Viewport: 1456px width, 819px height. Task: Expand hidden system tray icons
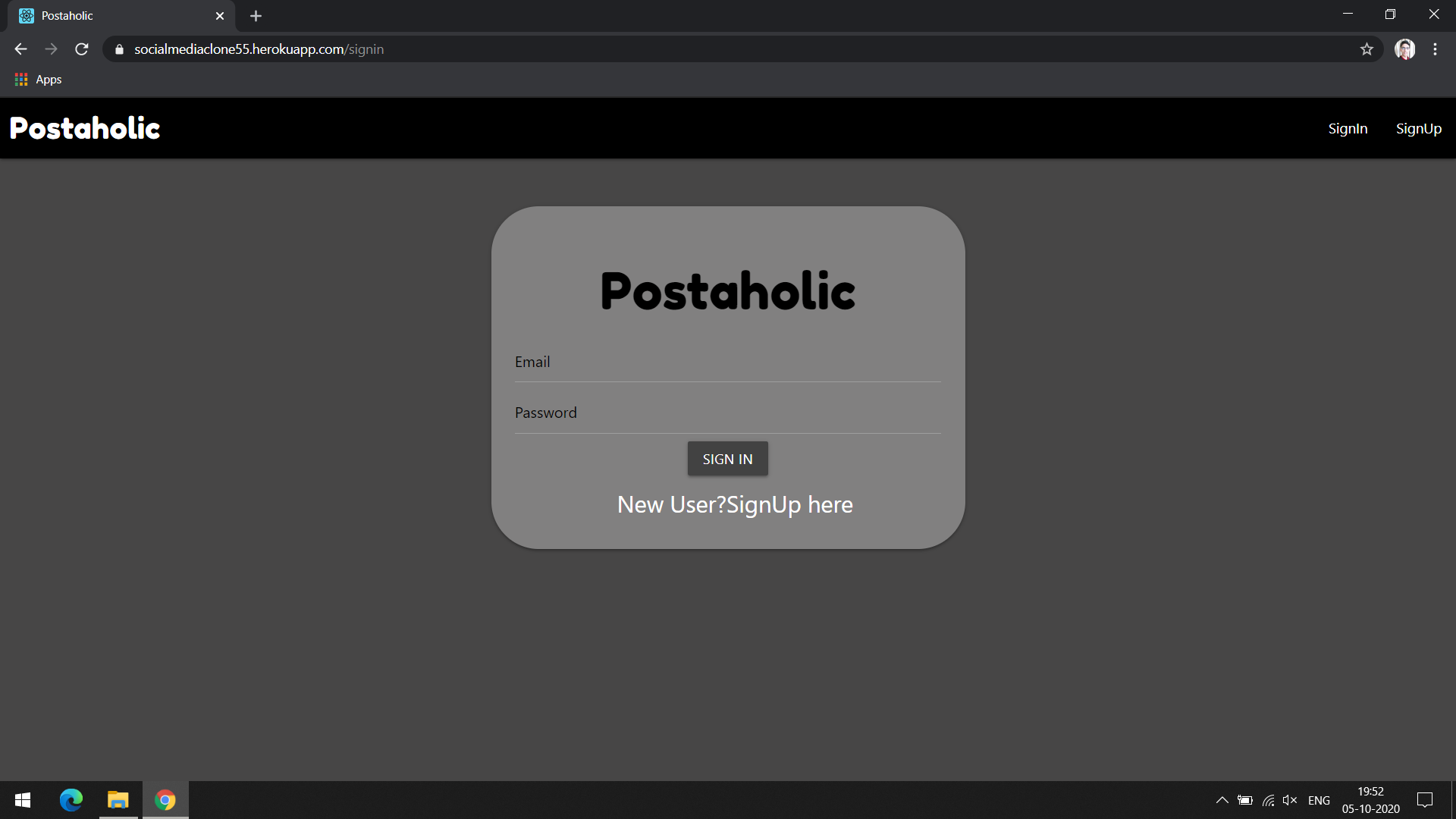tap(1222, 800)
